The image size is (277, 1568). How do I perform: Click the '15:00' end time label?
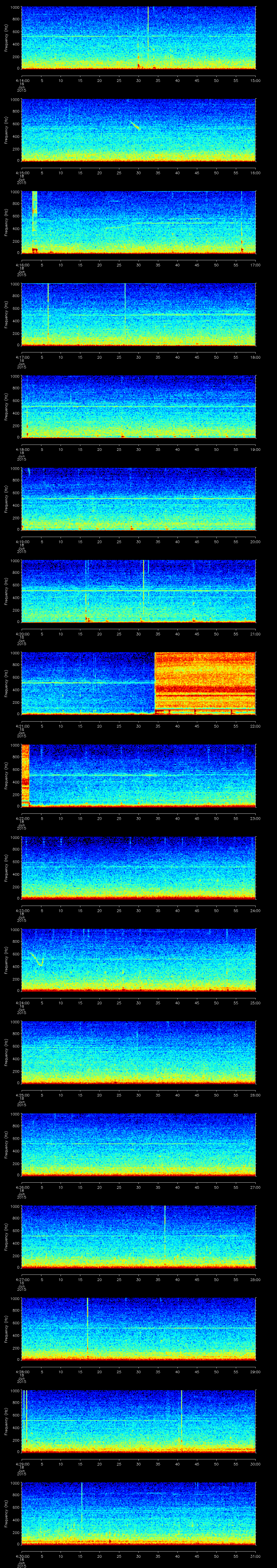[x=256, y=80]
